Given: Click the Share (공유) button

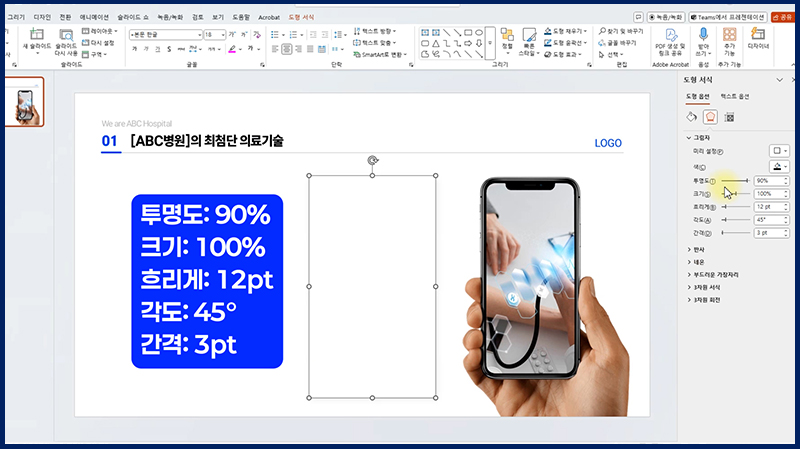Looking at the screenshot, I should coord(783,17).
